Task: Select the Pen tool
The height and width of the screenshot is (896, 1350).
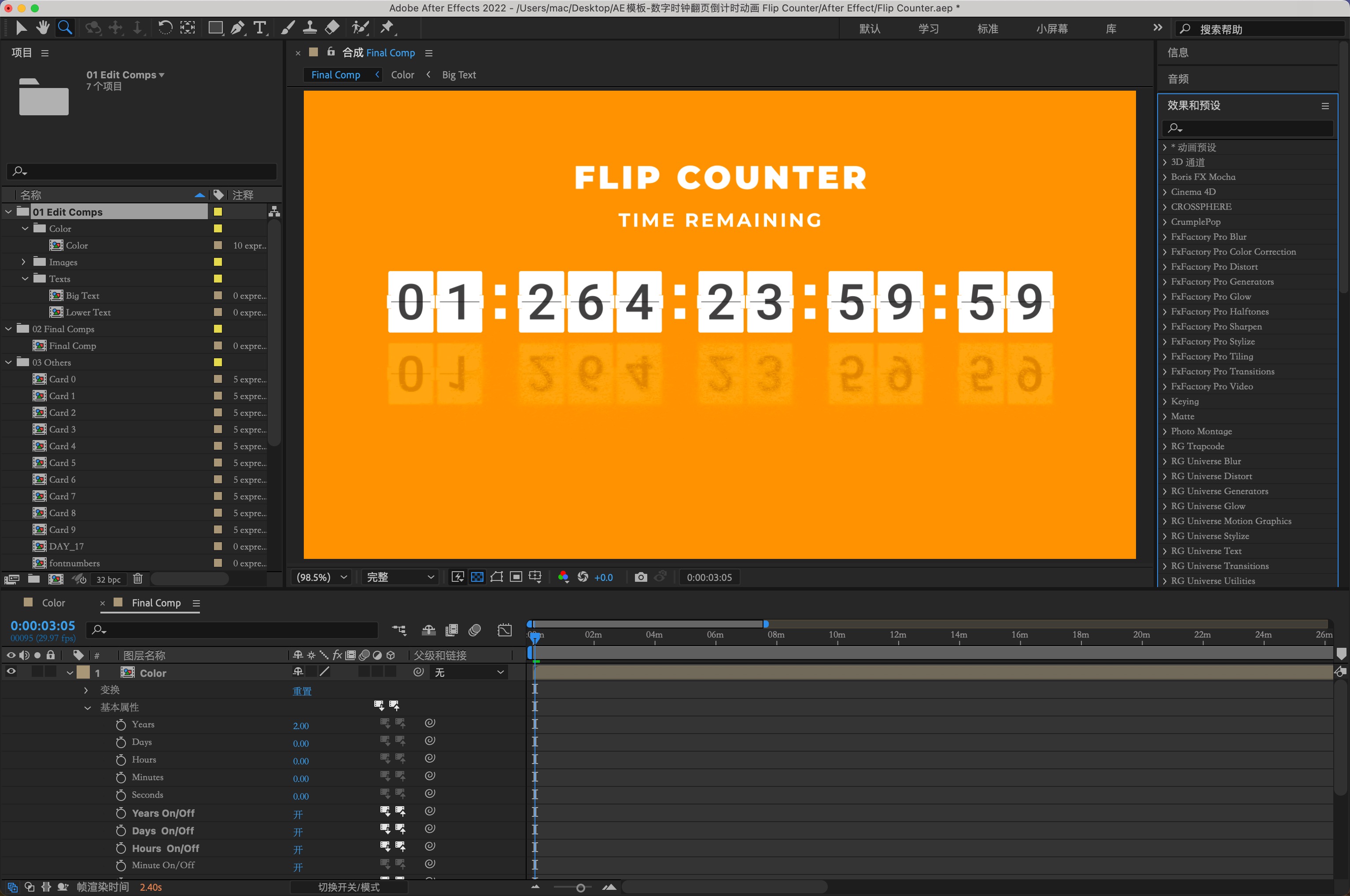Action: click(237, 27)
